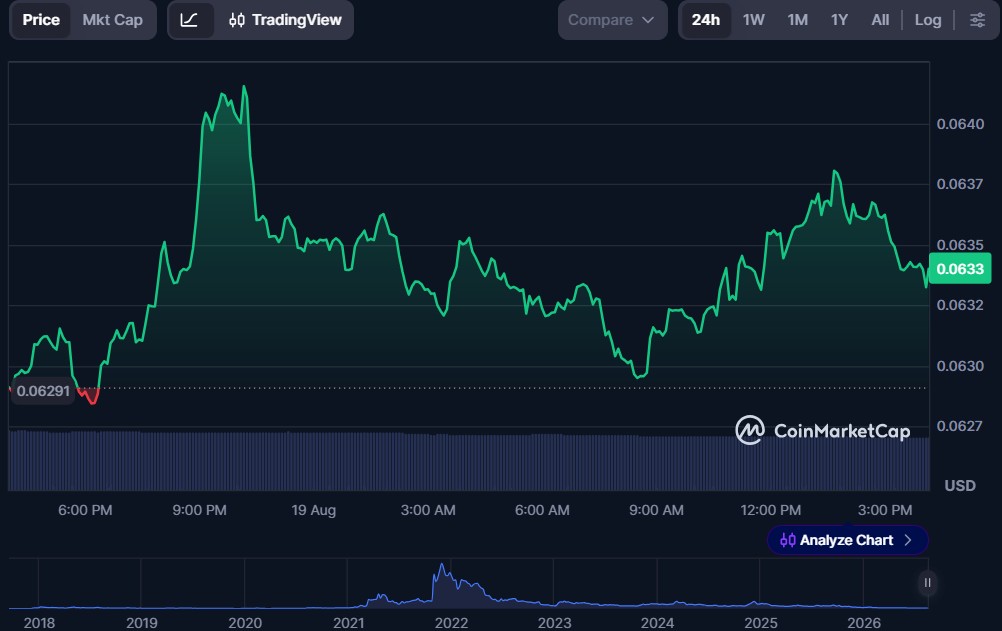Select the 1Y time range

click(x=839, y=20)
